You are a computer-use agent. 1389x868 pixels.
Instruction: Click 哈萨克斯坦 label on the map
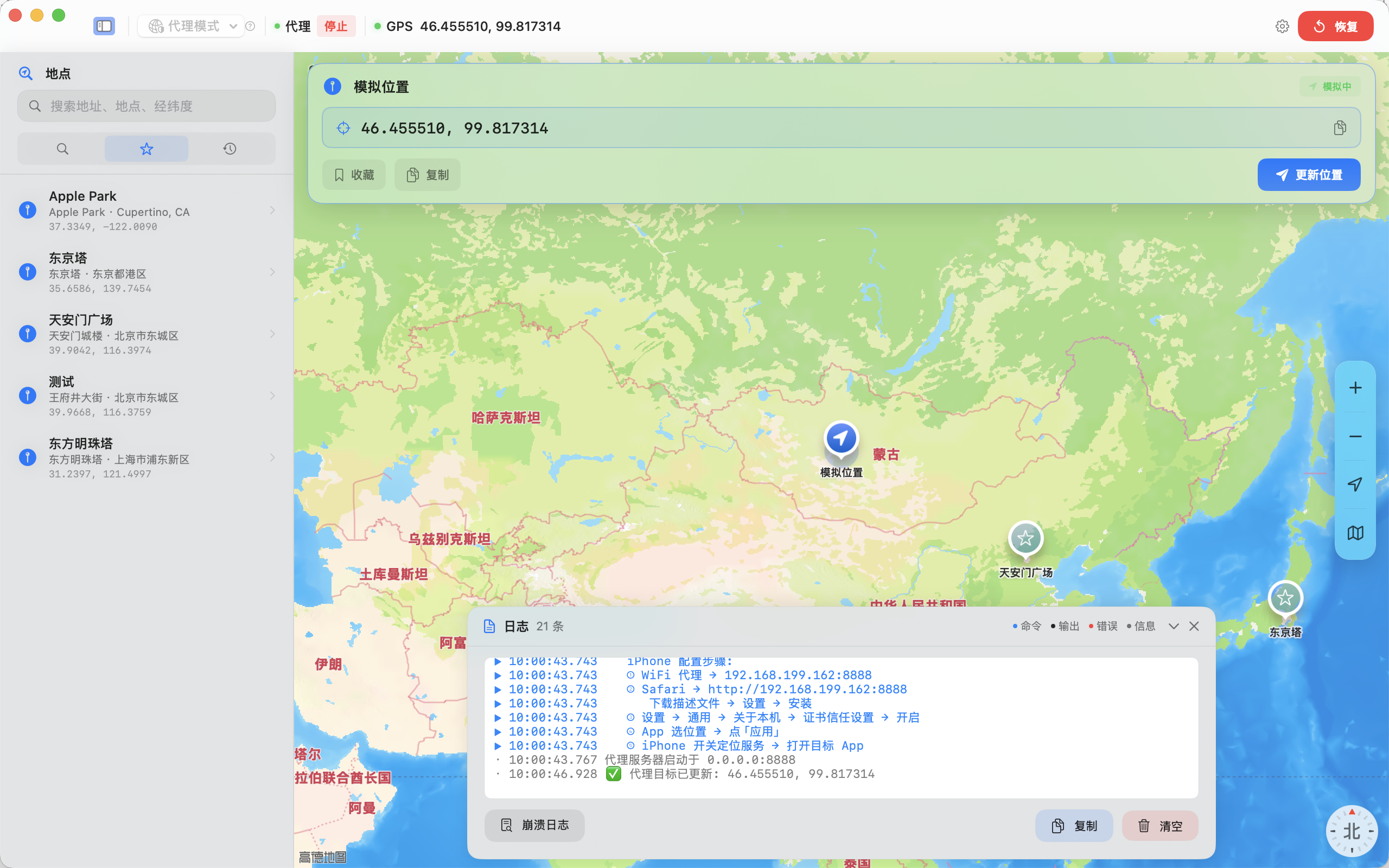(x=506, y=417)
